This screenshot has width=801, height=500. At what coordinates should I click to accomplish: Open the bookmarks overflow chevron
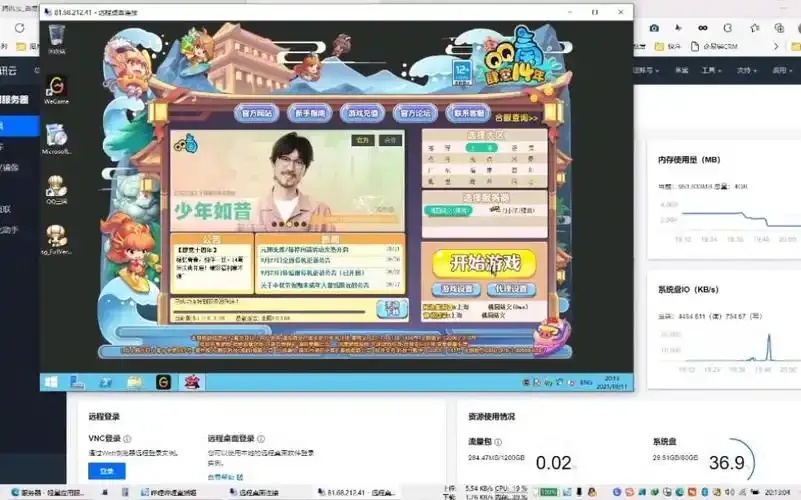pos(776,46)
